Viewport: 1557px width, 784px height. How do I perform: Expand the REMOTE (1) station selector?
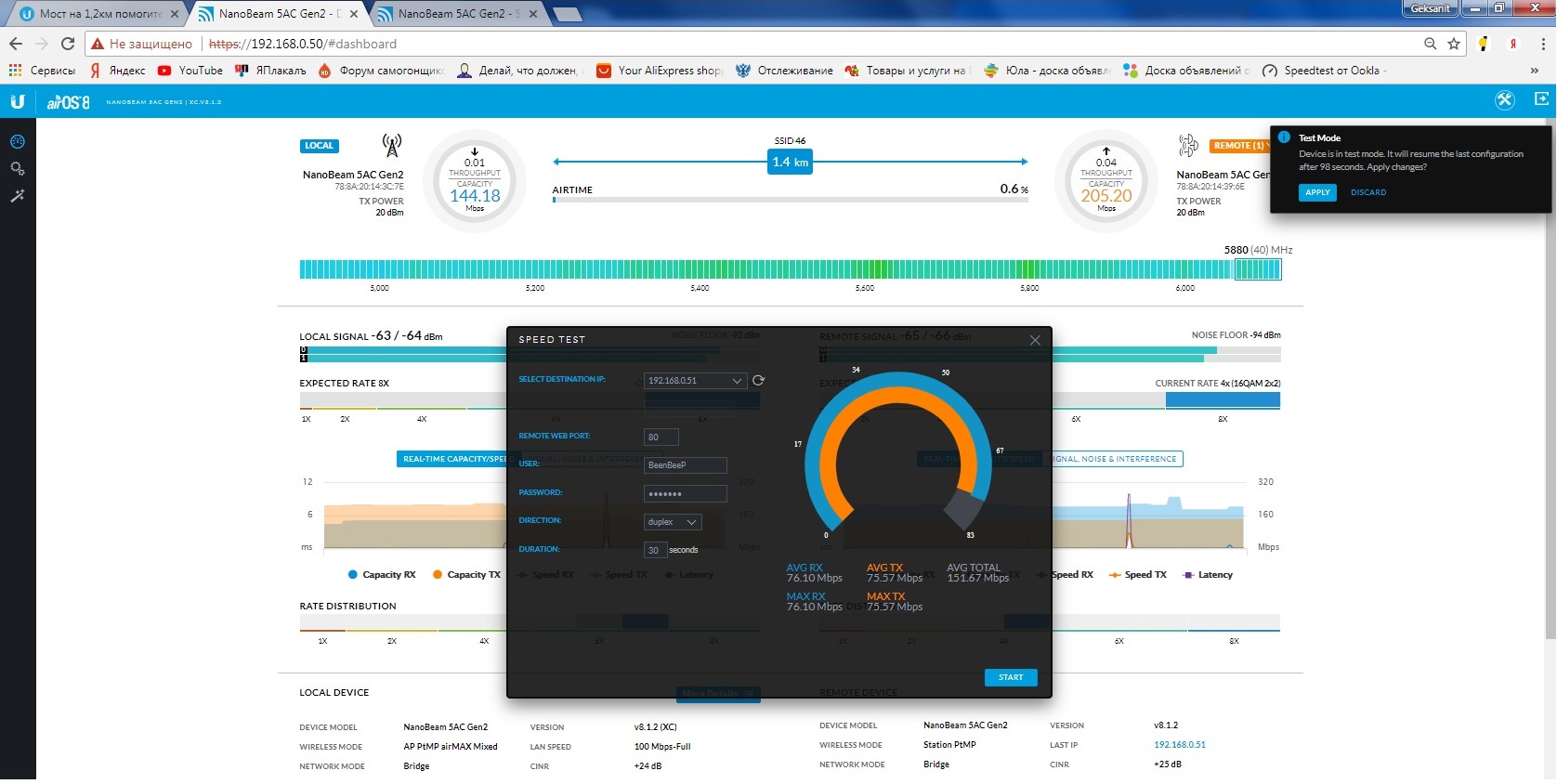pyautogui.click(x=1241, y=146)
